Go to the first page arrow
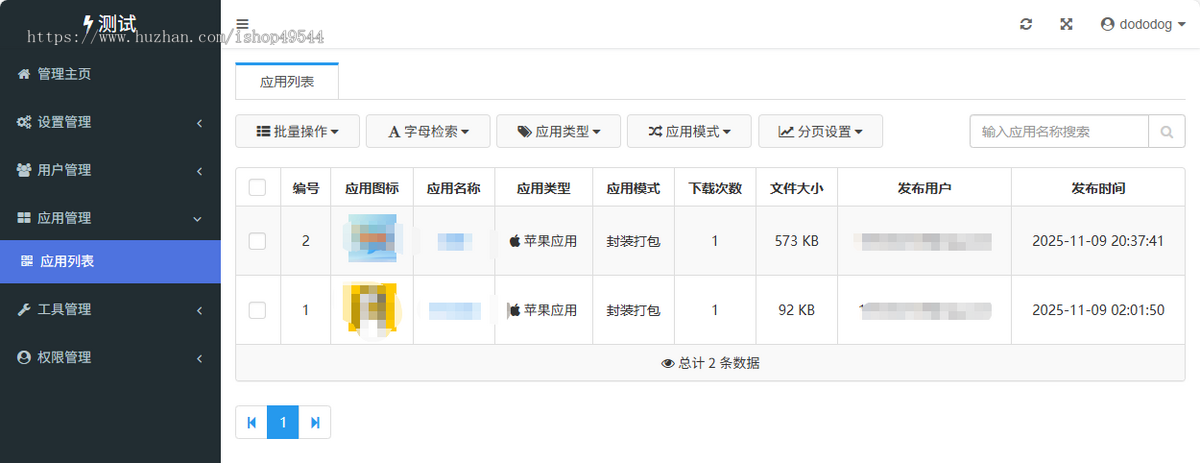Image resolution: width=1200 pixels, height=463 pixels. click(251, 422)
